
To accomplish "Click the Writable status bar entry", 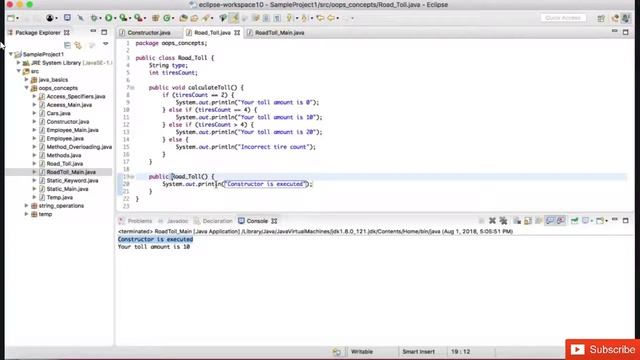I will (362, 351).
